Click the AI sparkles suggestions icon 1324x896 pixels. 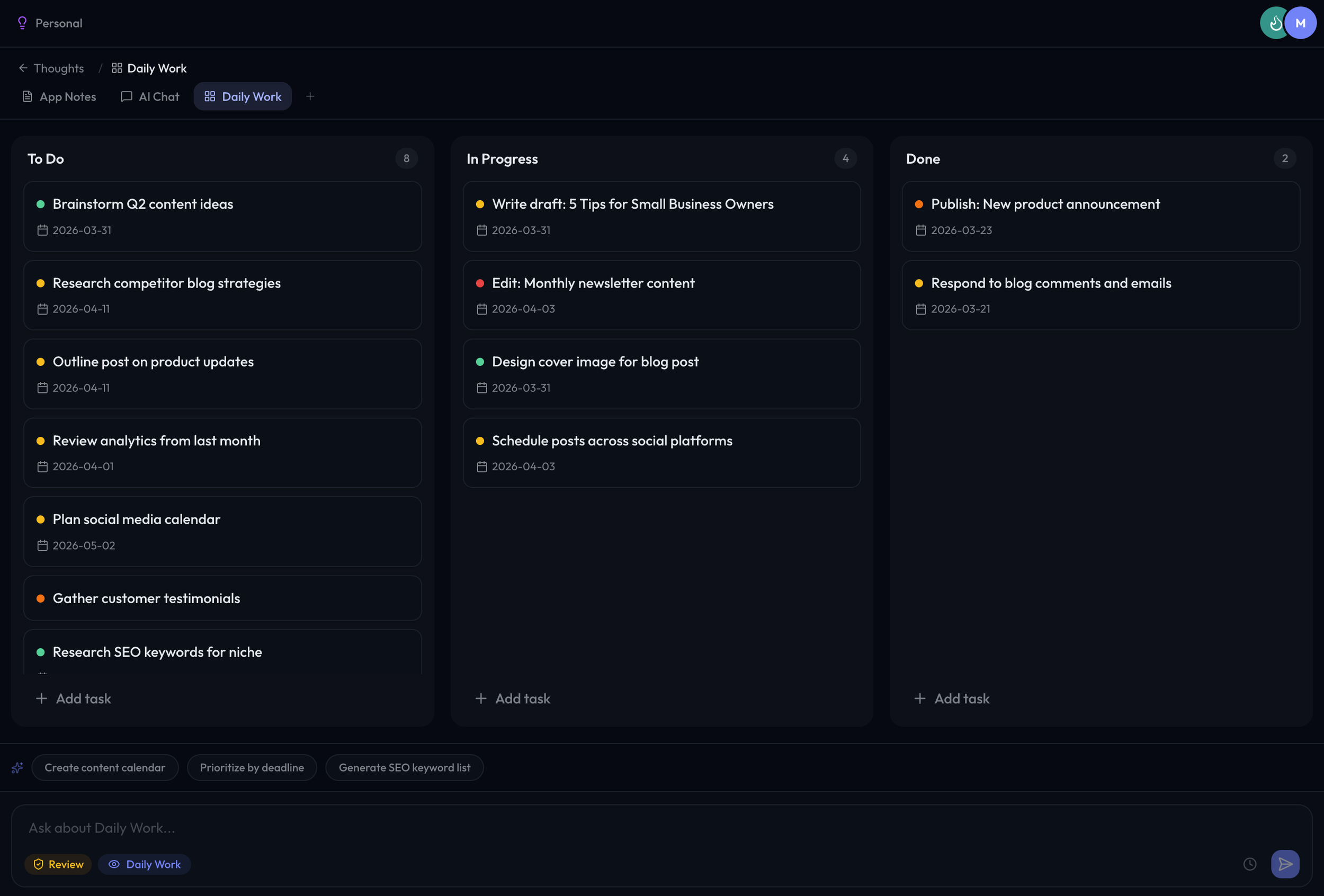point(17,768)
